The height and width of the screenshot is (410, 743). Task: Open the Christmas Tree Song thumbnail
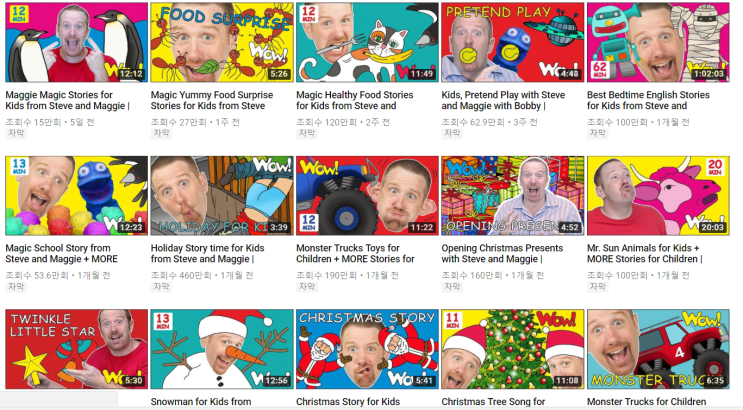click(513, 349)
